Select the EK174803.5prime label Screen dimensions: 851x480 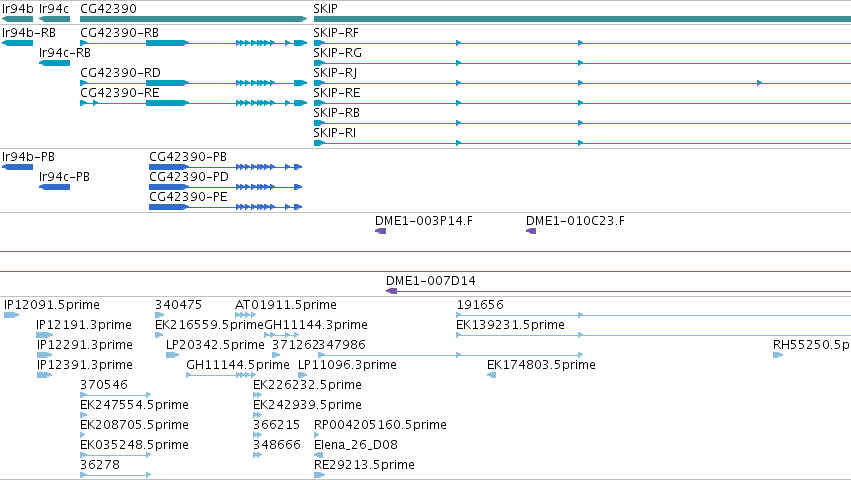tap(542, 365)
